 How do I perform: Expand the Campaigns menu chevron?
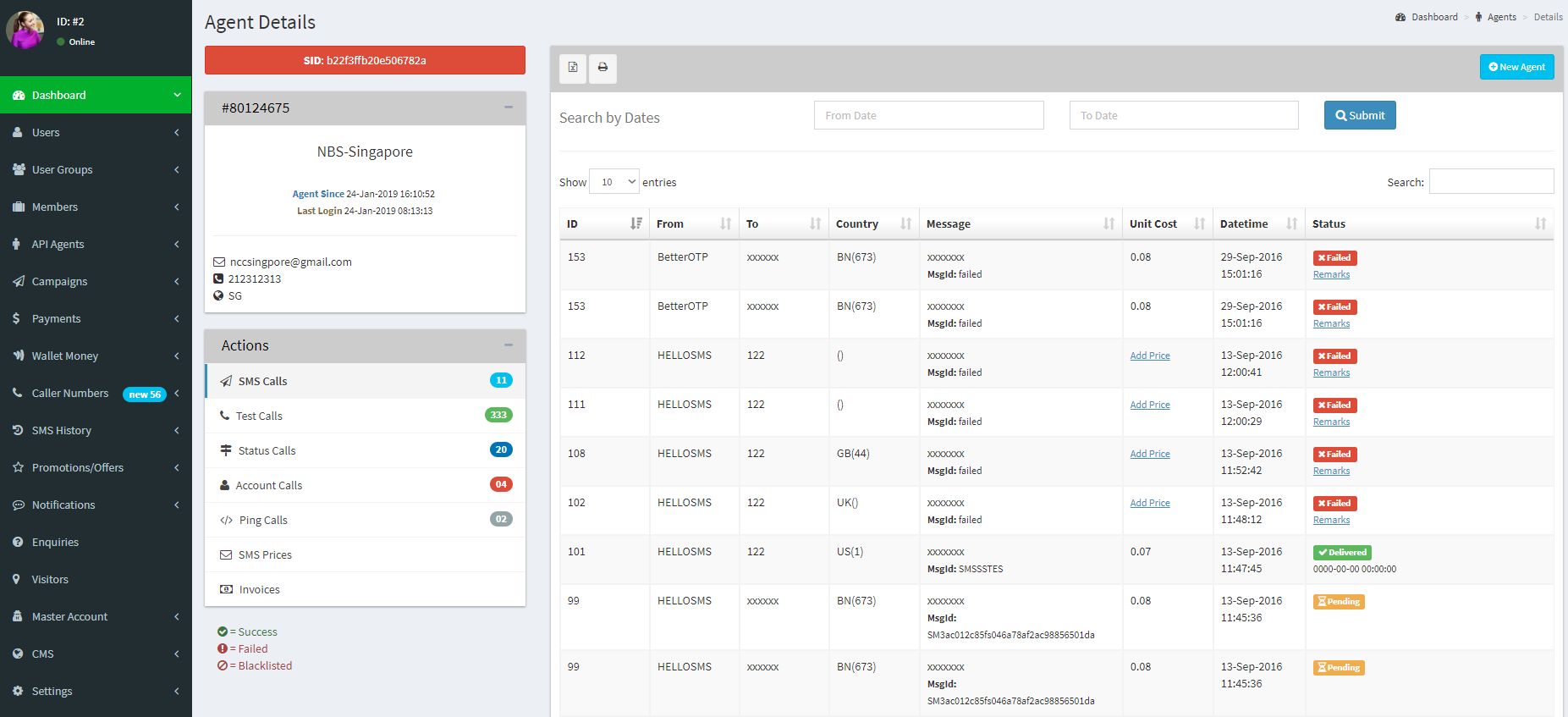pyautogui.click(x=177, y=281)
